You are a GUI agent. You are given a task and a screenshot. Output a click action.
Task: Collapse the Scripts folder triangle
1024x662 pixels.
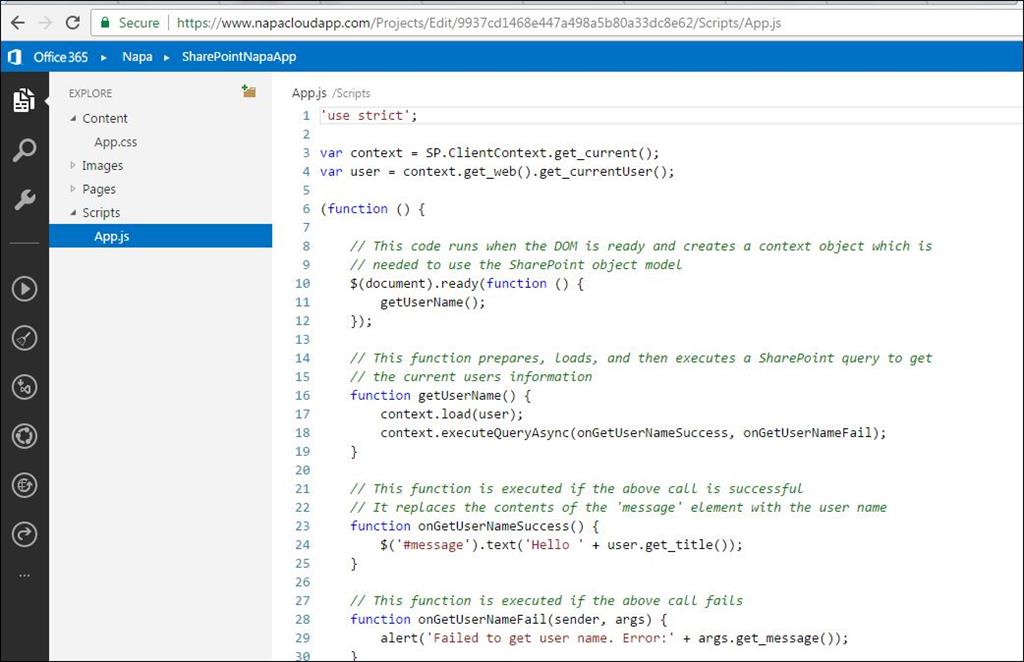point(73,213)
